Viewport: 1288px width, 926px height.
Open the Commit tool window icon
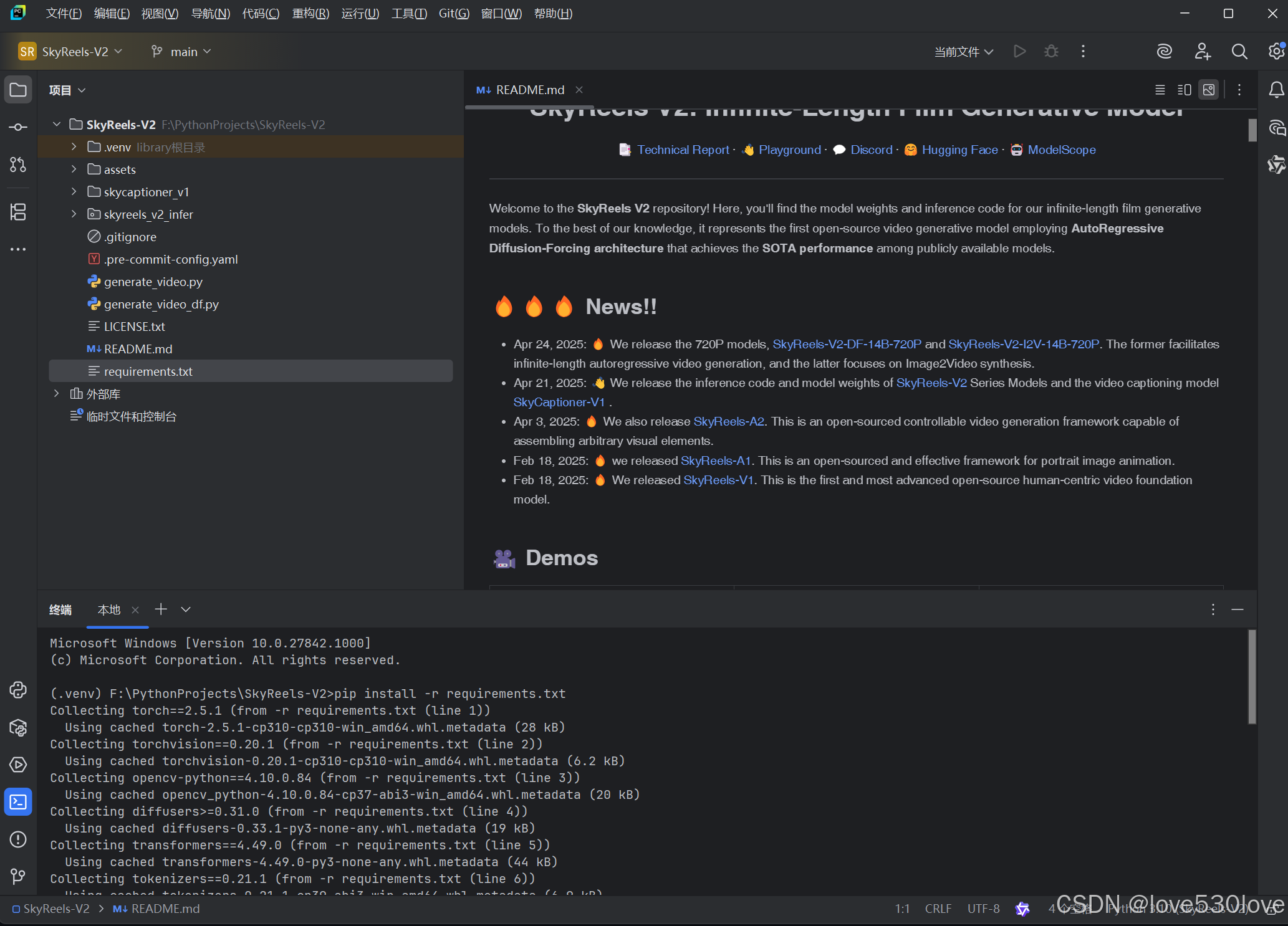18,127
